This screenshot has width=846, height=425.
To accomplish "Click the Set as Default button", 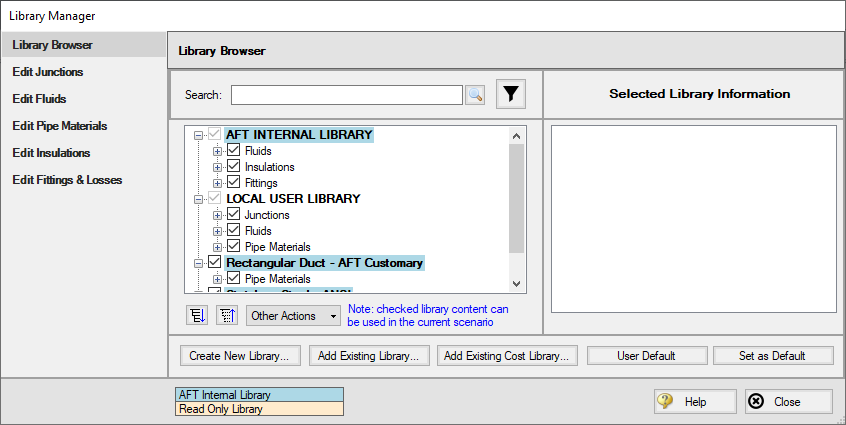I will point(773,356).
